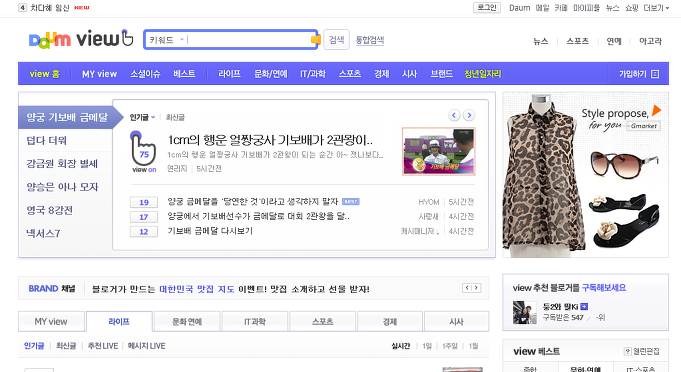Click the 로그인 button

tap(487, 8)
